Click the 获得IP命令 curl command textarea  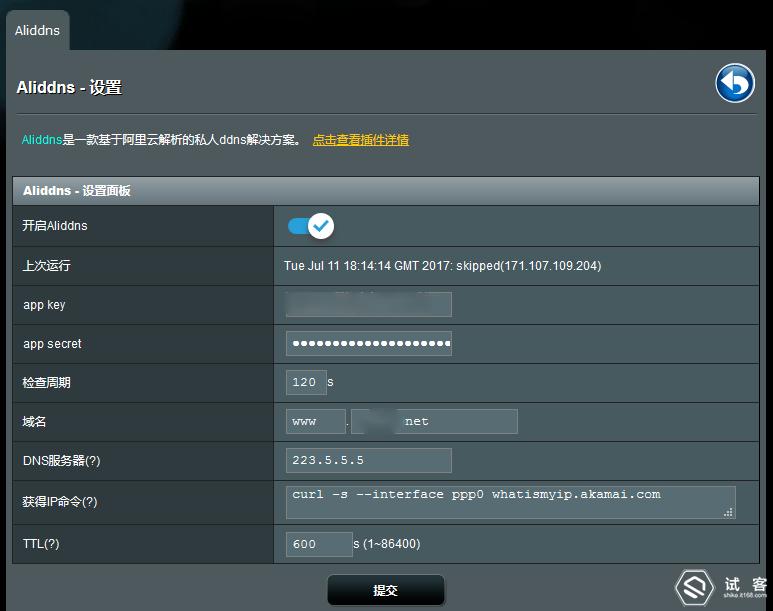[x=511, y=503]
